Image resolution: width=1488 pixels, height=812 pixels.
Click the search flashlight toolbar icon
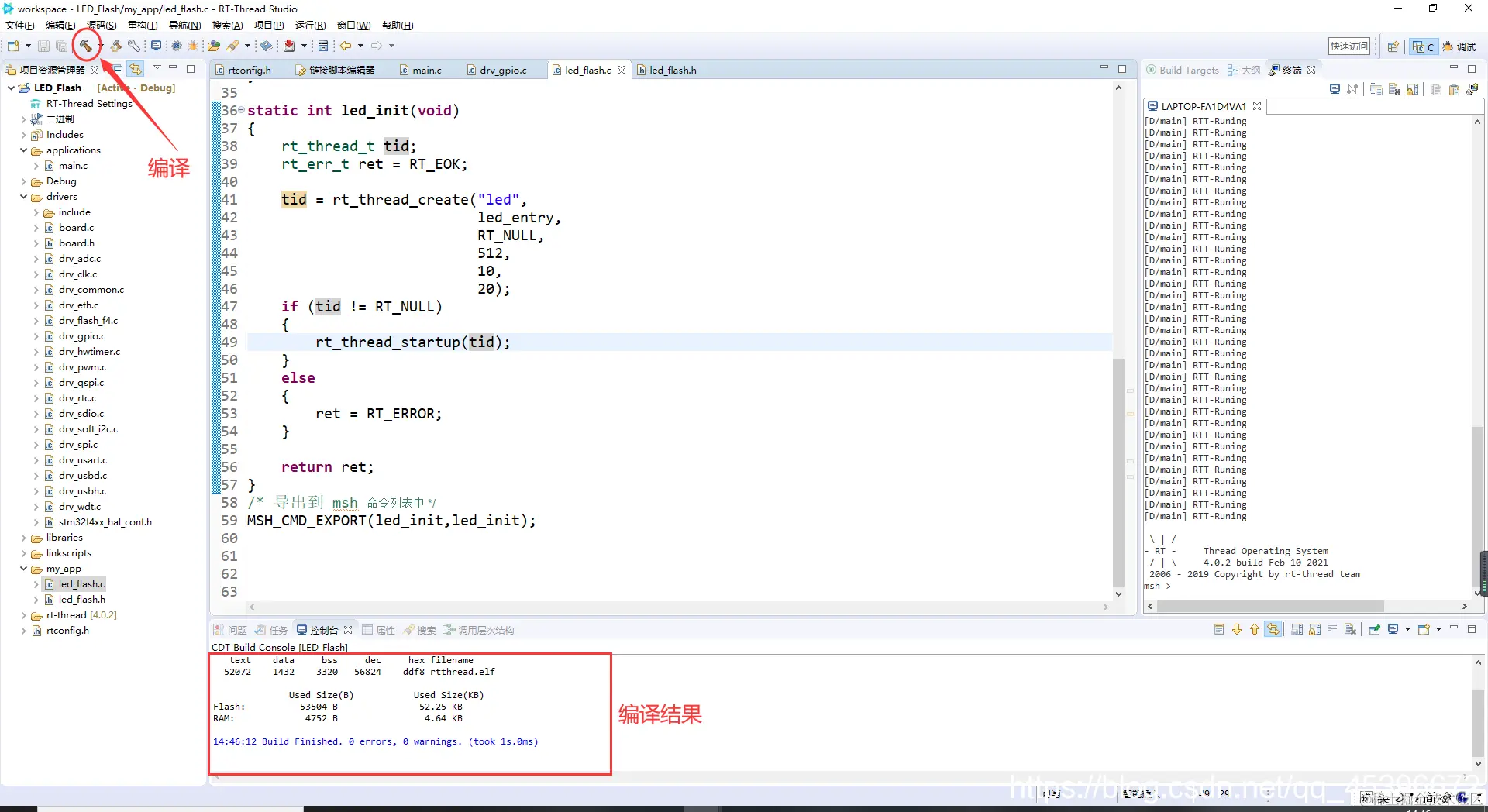(233, 46)
